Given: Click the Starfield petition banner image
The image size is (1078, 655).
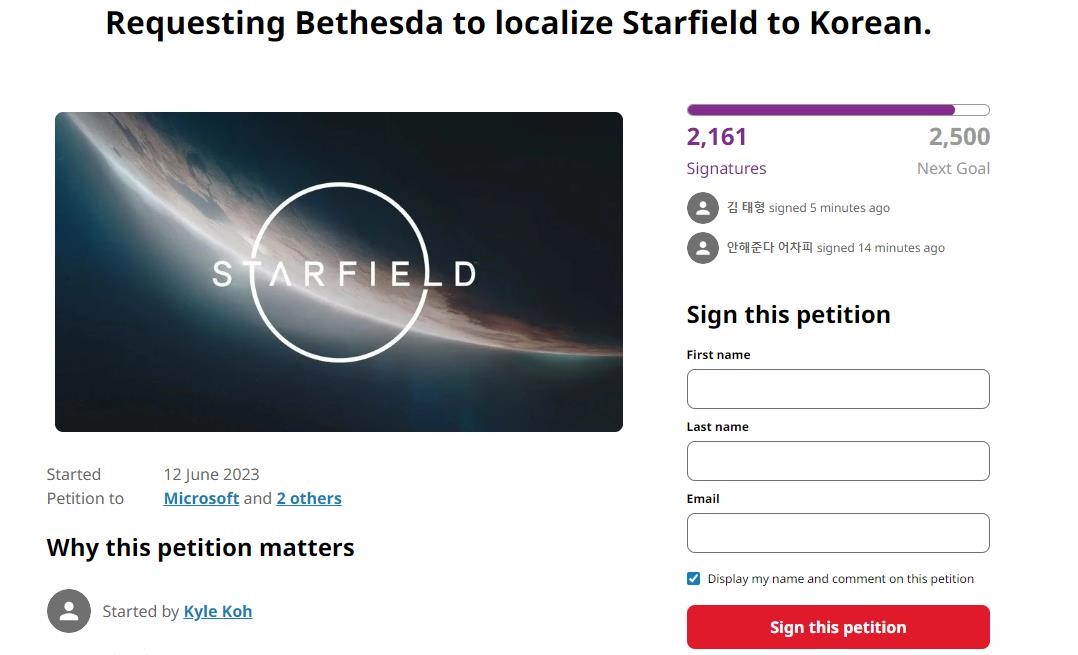Looking at the screenshot, I should (339, 272).
